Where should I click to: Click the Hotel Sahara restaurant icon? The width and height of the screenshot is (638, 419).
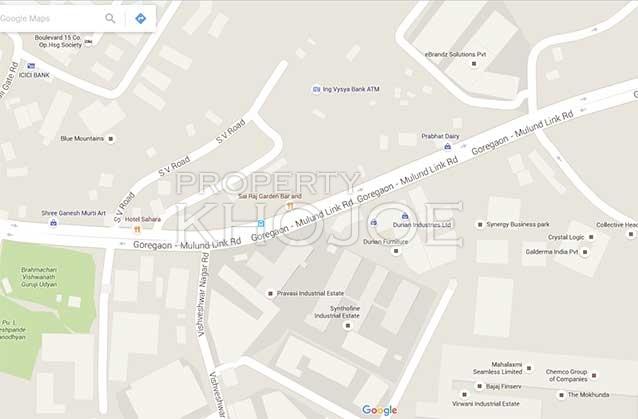click(137, 229)
